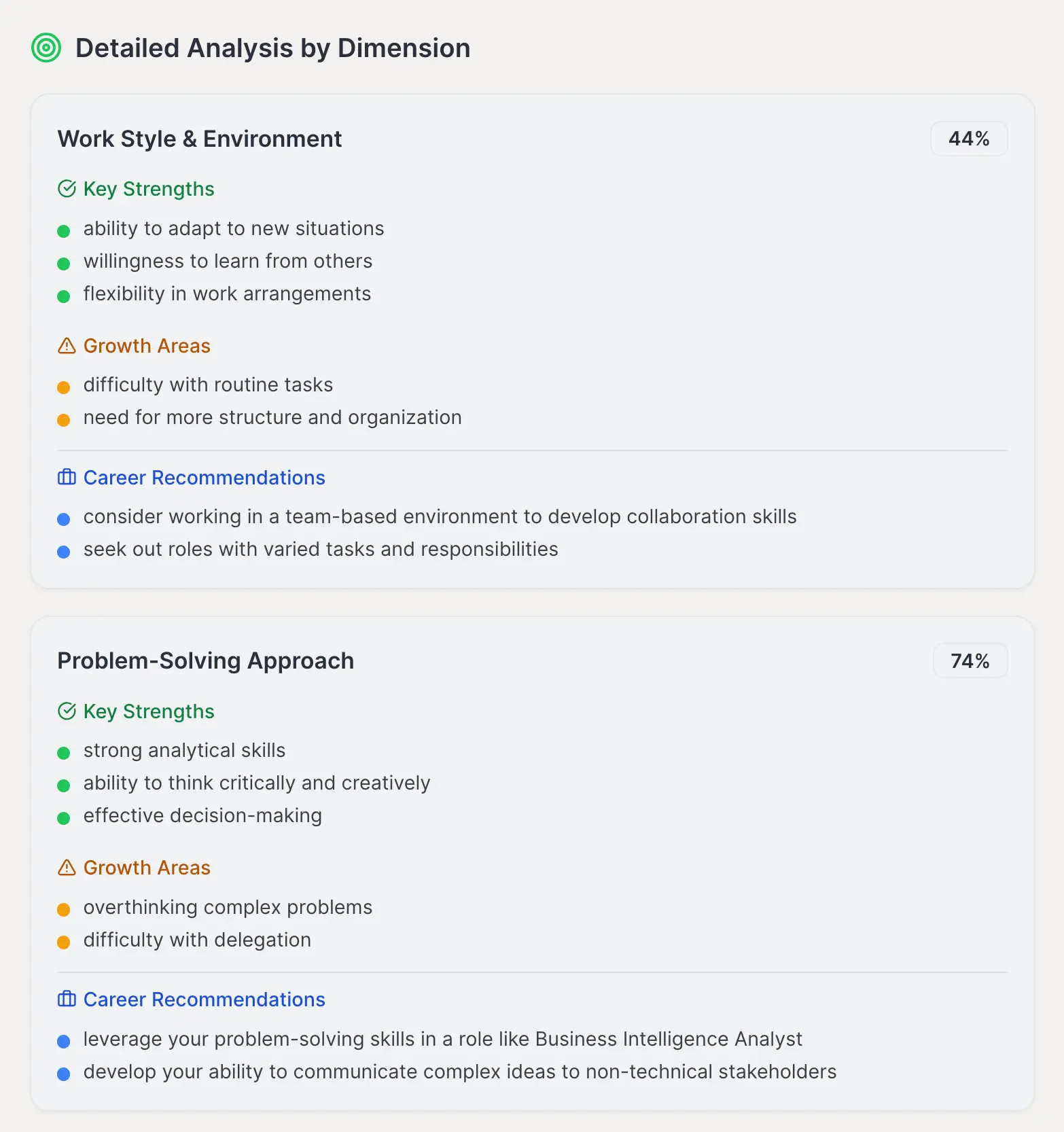Viewport: 1064px width, 1132px height.
Task: Click 'difficulty with routine tasks' item
Action: (208, 385)
